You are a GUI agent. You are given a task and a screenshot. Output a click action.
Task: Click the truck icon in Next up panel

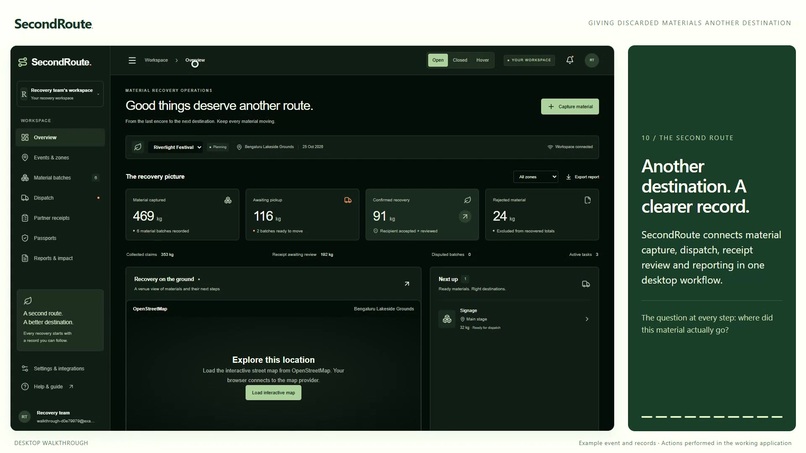coord(585,284)
